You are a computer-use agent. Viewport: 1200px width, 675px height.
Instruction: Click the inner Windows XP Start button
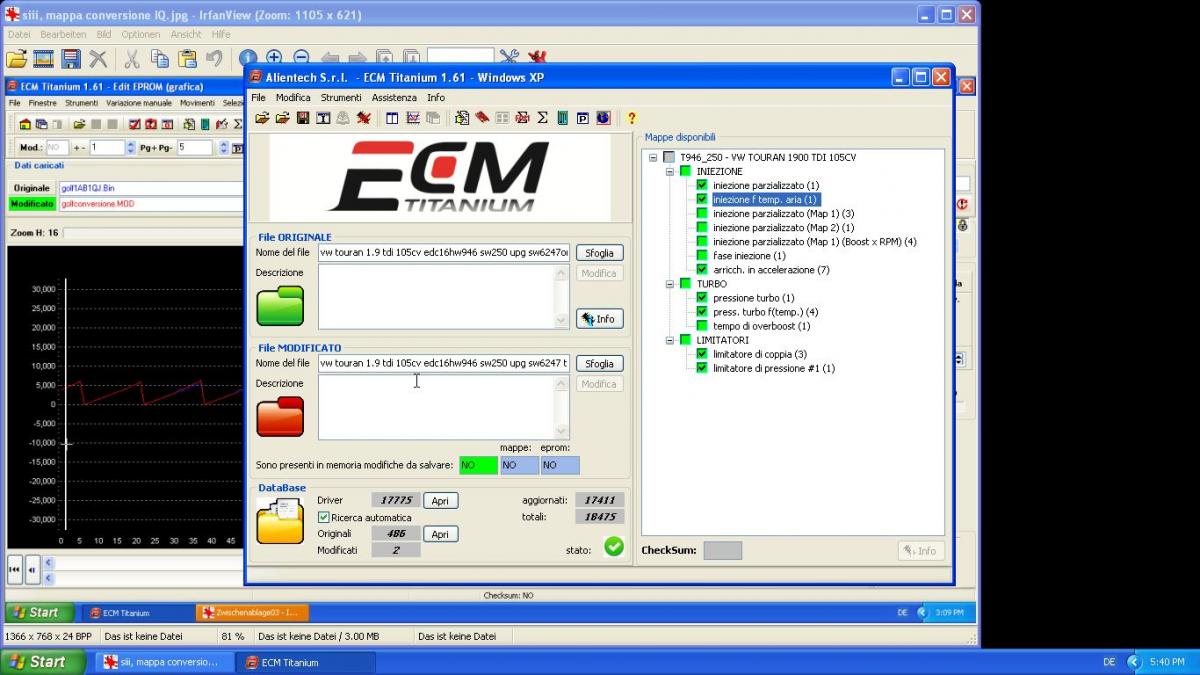(x=38, y=613)
